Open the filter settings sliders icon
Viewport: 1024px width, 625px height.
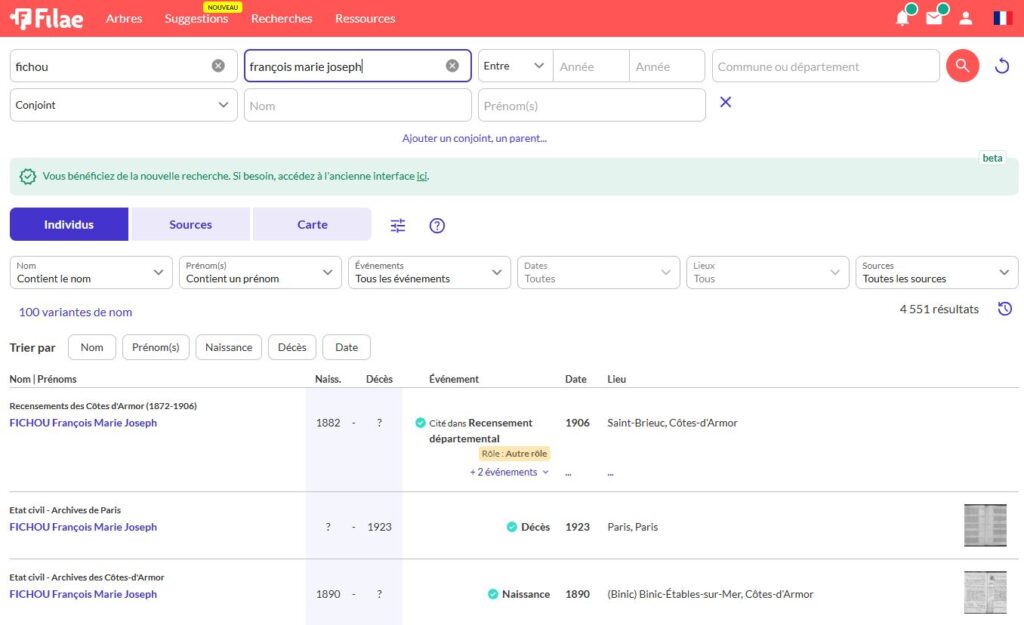coord(398,225)
